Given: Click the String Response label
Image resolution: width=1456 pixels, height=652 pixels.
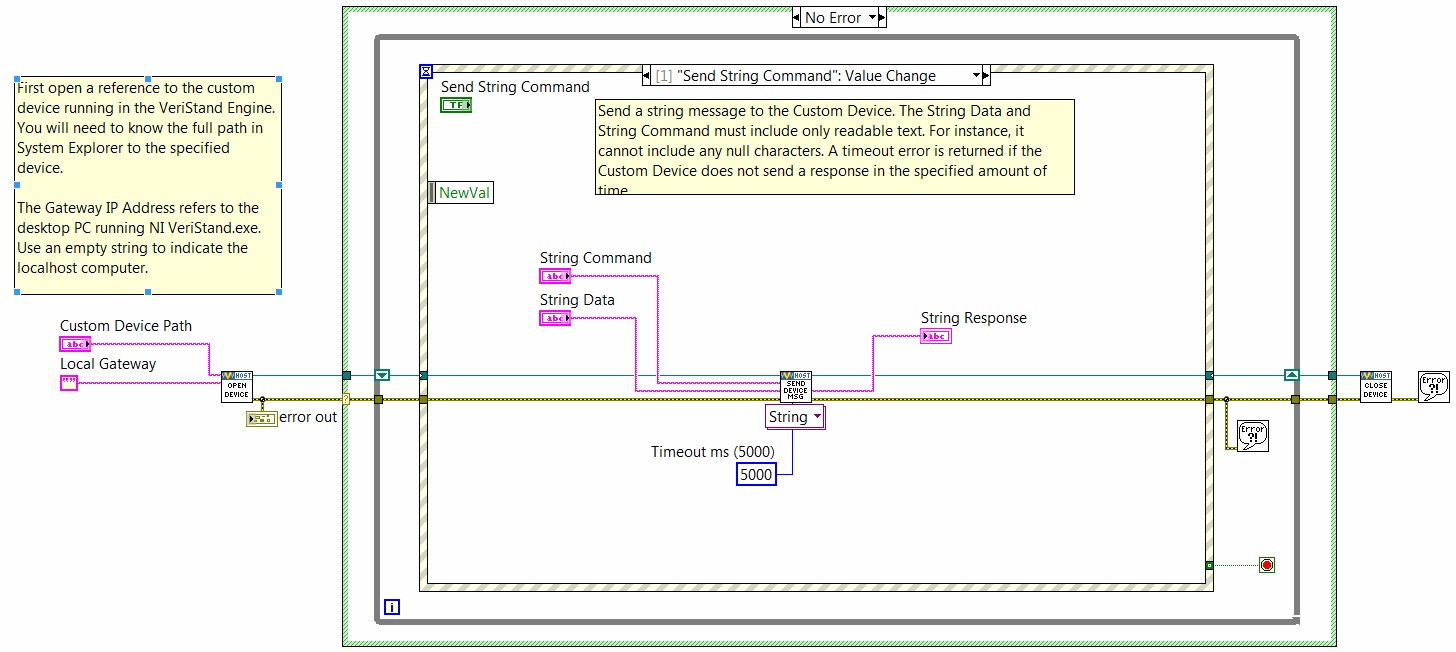Looking at the screenshot, I should pos(974,318).
